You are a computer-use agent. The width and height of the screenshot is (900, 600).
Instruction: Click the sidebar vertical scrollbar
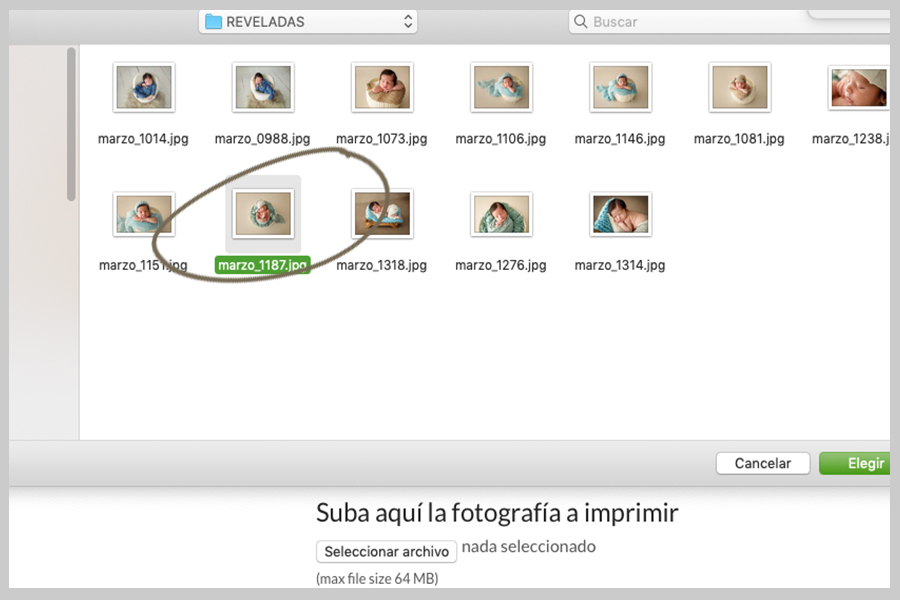(71, 125)
